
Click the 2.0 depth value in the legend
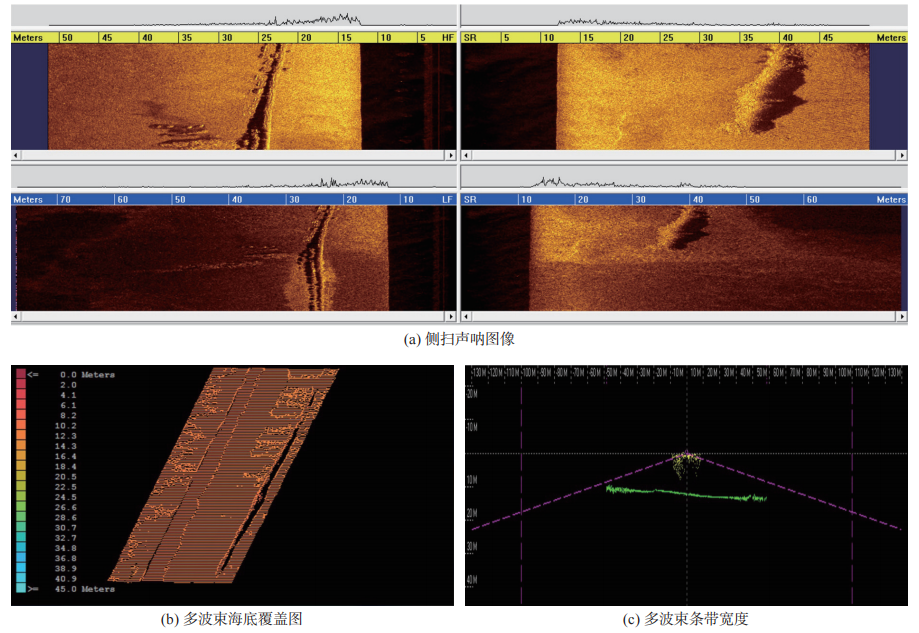[68, 385]
